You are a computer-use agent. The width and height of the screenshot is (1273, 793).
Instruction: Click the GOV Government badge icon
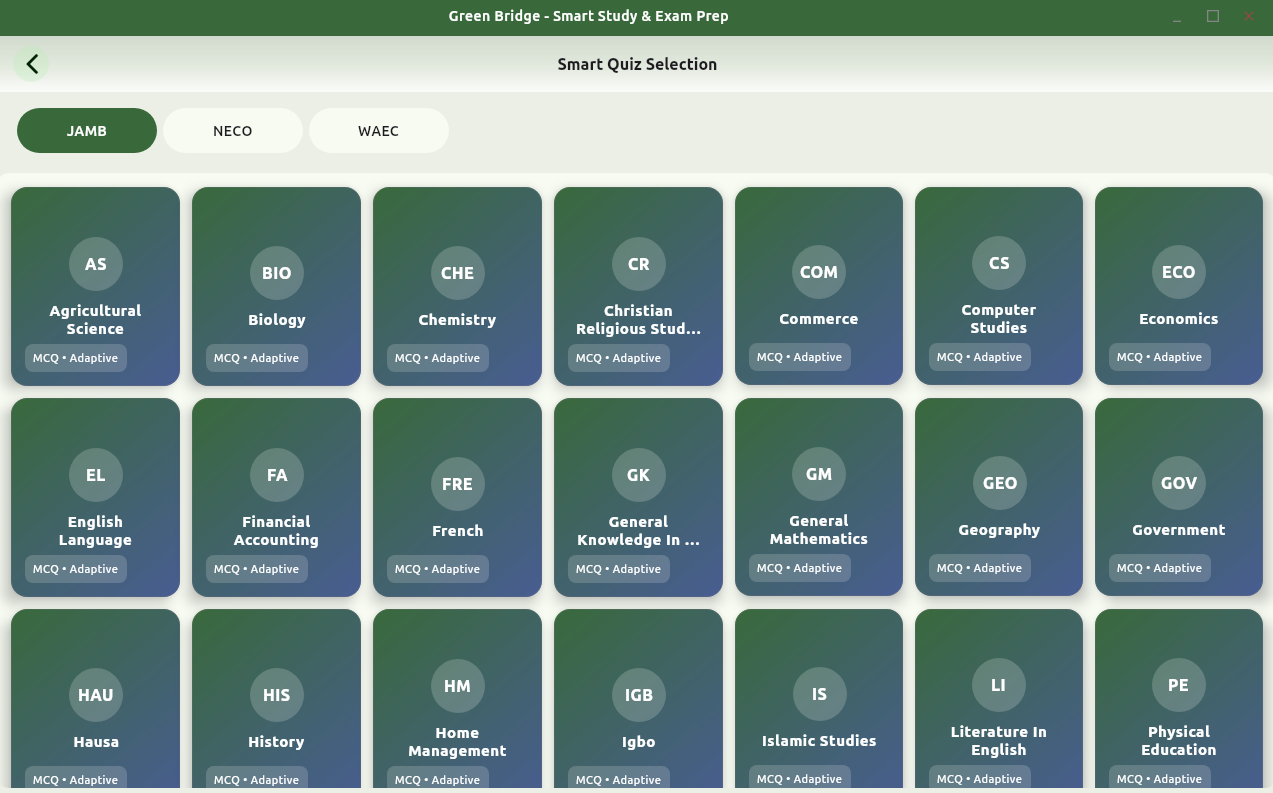tap(1178, 483)
